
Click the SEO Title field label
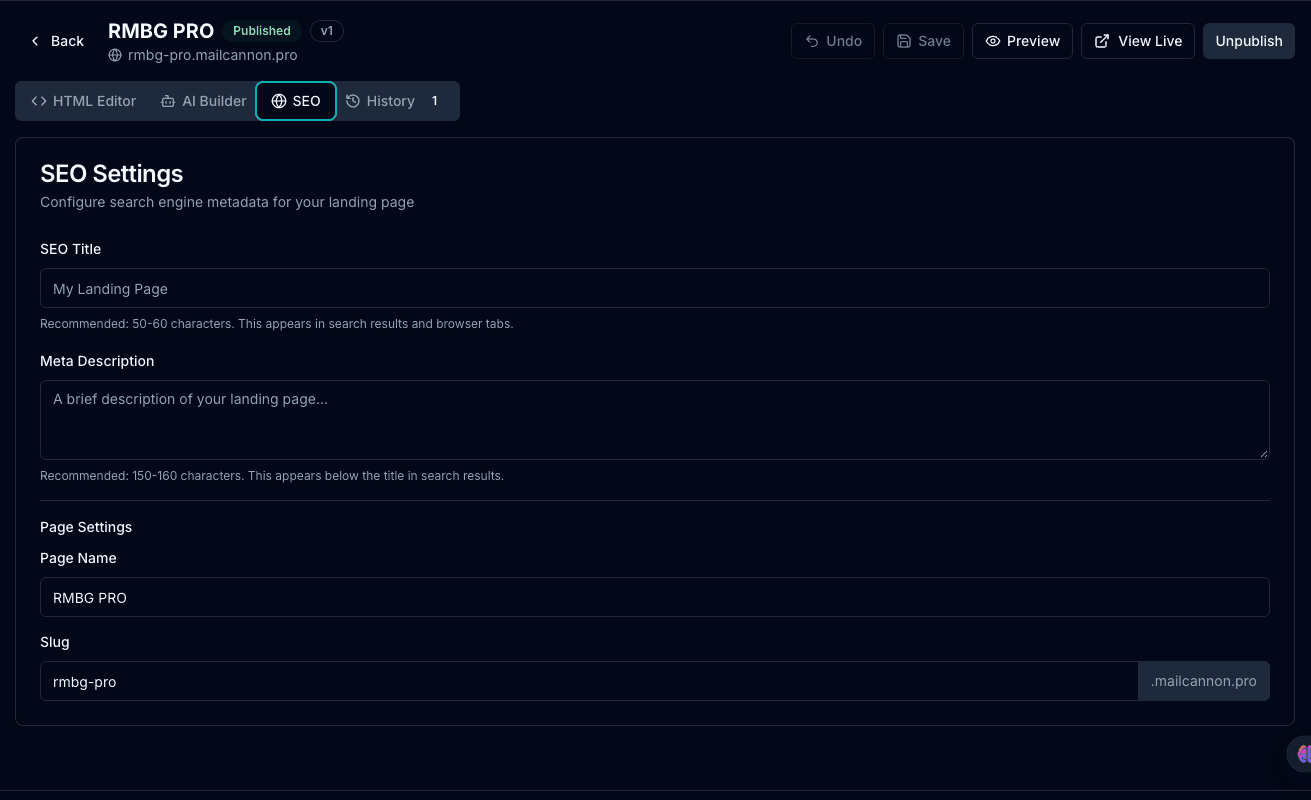[x=71, y=249]
